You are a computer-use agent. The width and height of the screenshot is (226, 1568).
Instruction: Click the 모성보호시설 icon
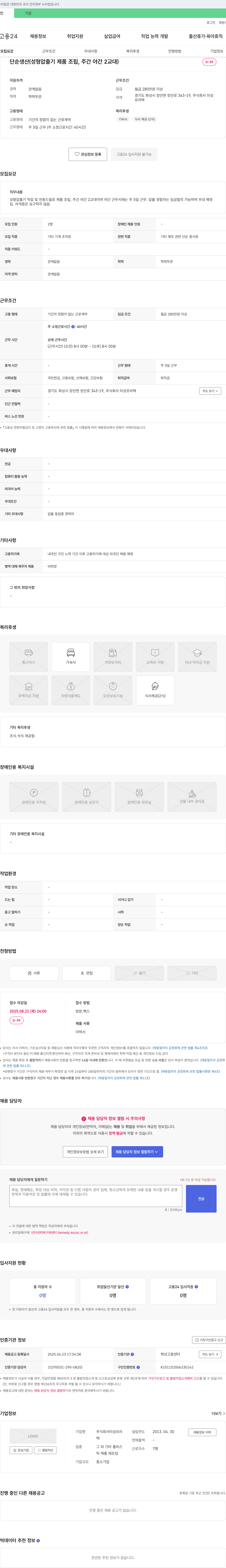coord(113,690)
